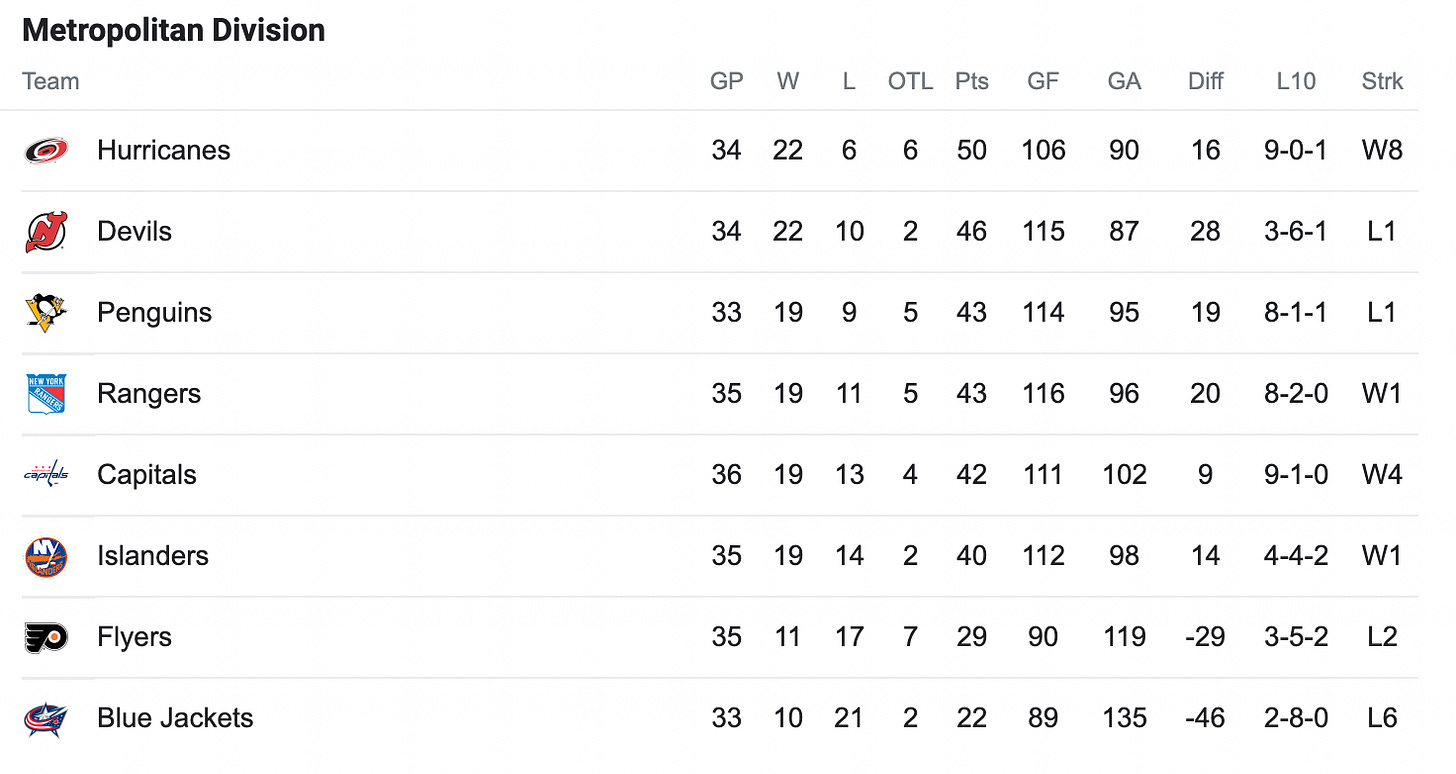Click the OTL column header
The height and width of the screenshot is (774, 1456).
tap(910, 81)
